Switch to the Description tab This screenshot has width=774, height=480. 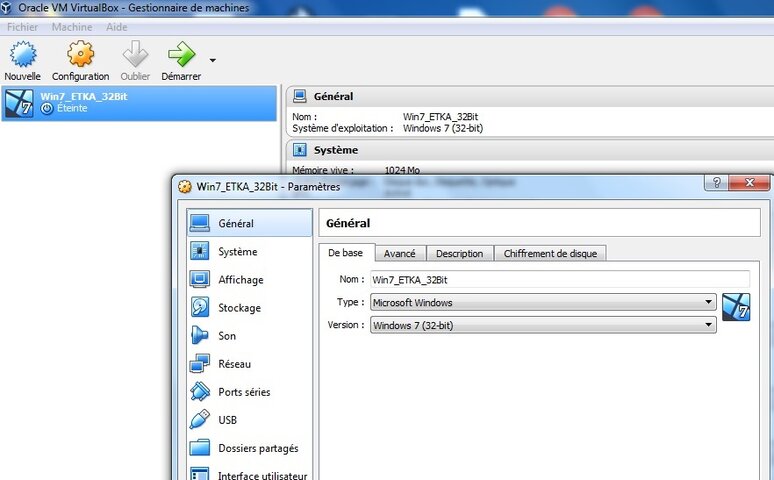click(460, 254)
